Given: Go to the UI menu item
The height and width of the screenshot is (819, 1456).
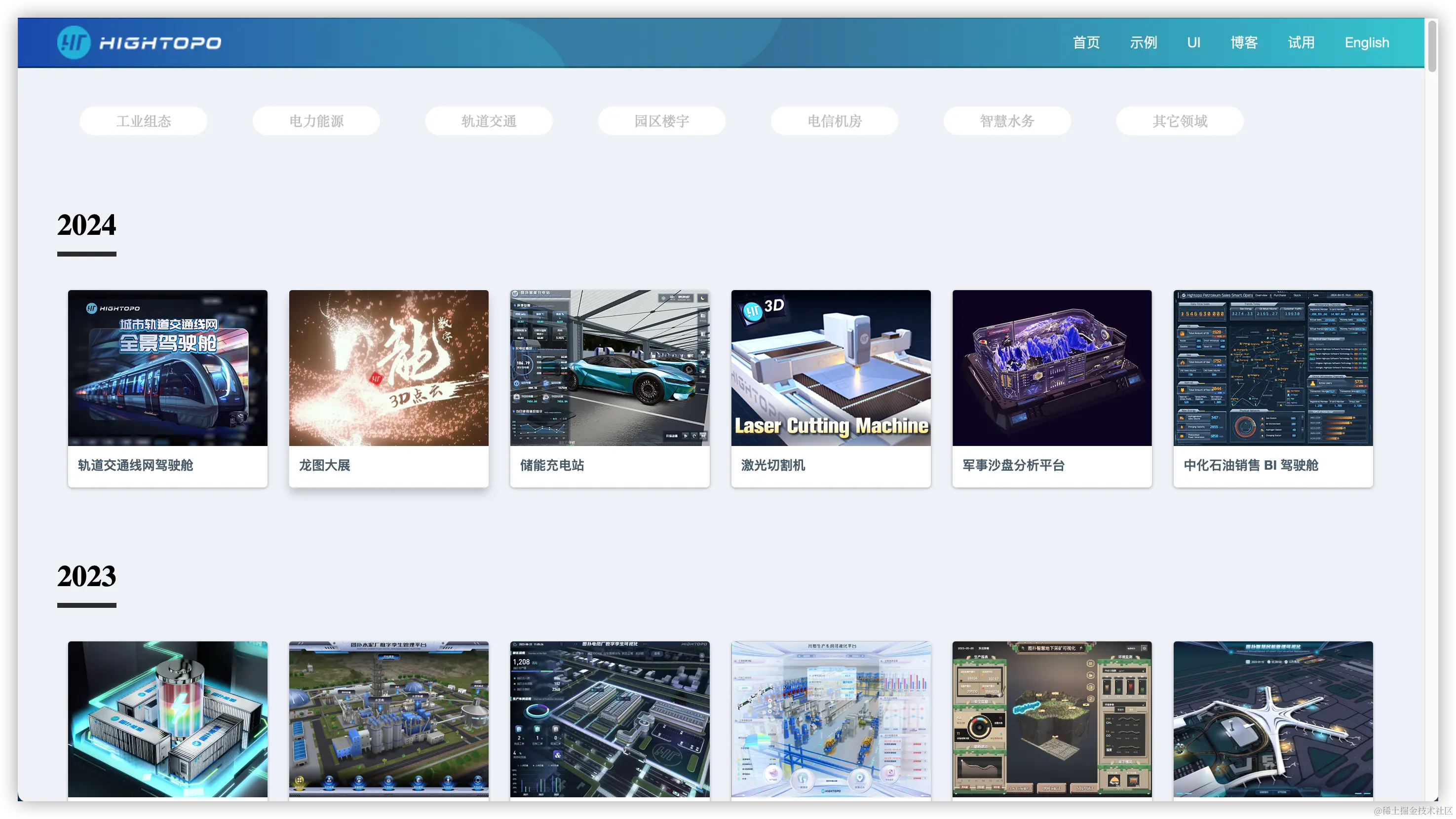Looking at the screenshot, I should click(x=1193, y=43).
